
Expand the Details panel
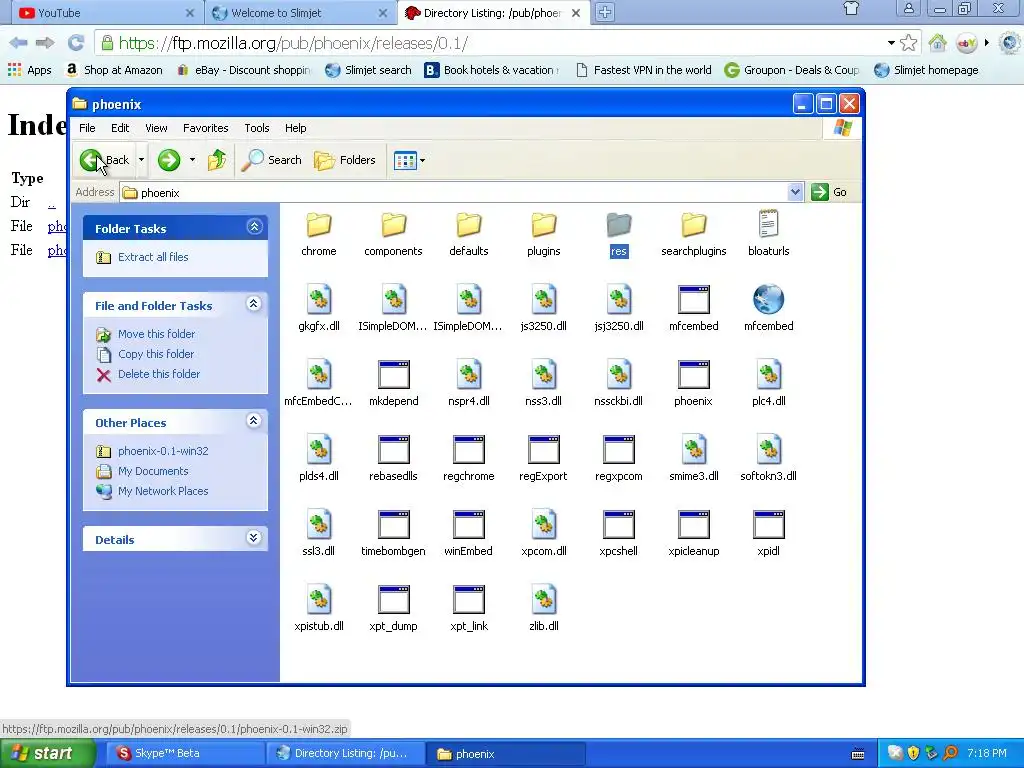254,538
